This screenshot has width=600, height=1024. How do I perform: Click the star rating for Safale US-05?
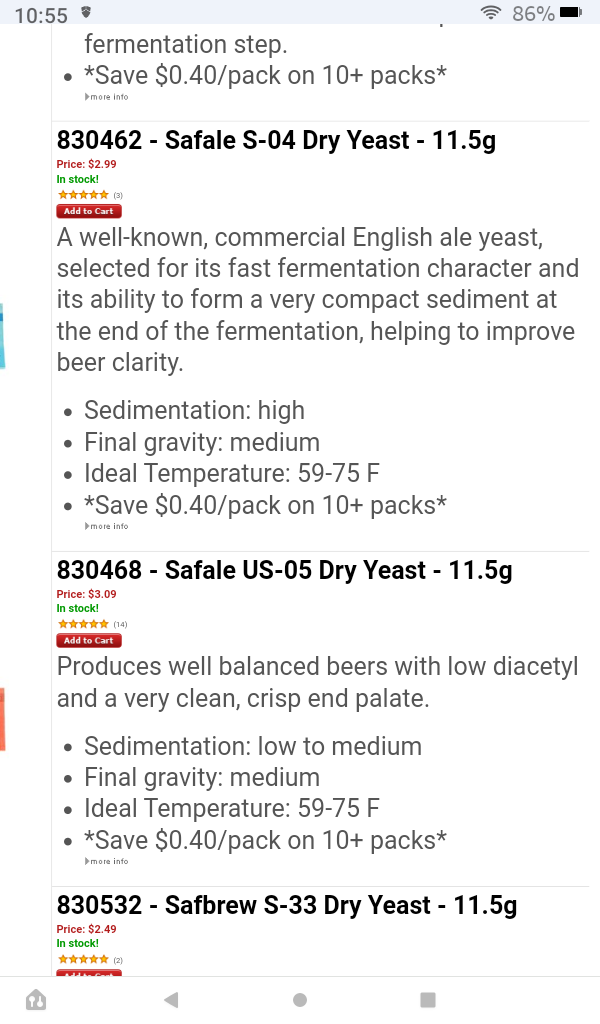click(x=83, y=624)
